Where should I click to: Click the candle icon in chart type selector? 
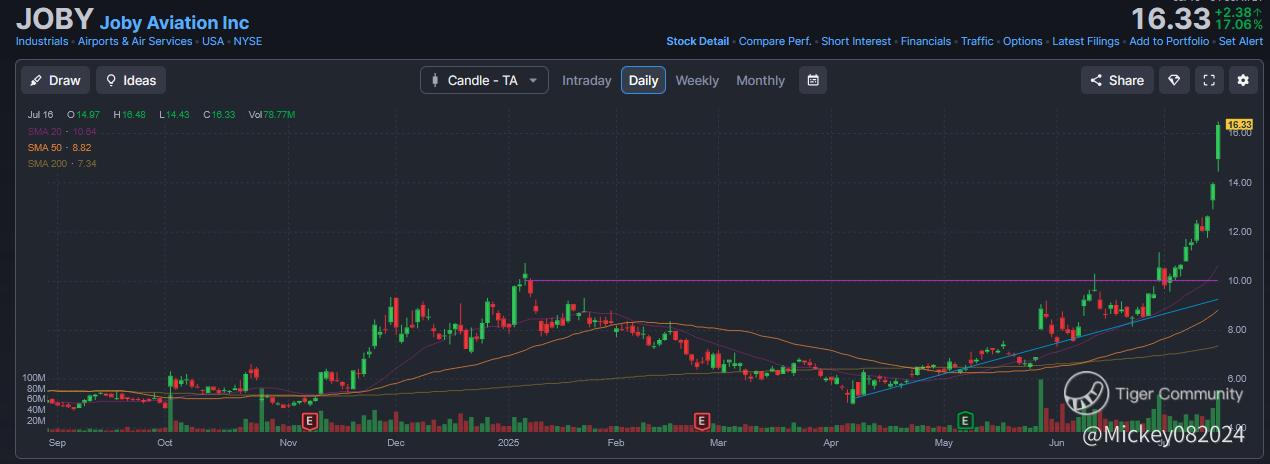[x=435, y=80]
